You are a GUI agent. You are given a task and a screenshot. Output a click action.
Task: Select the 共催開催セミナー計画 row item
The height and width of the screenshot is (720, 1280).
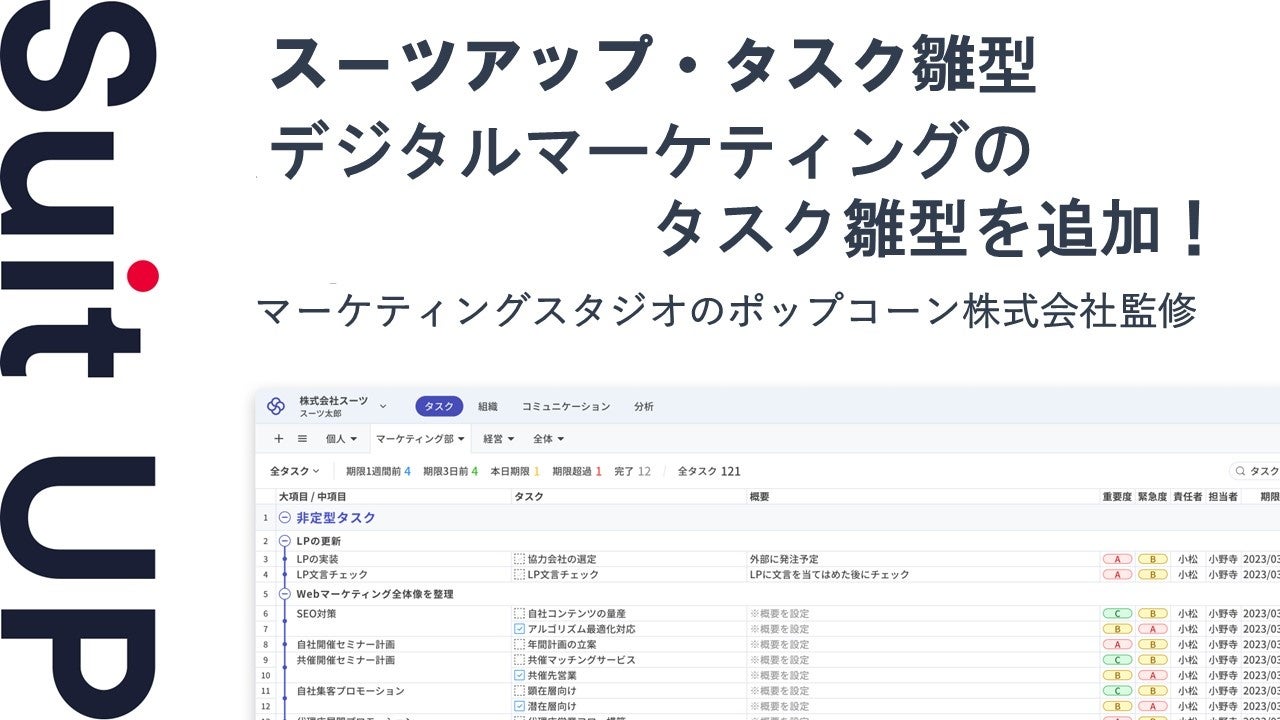tap(345, 660)
